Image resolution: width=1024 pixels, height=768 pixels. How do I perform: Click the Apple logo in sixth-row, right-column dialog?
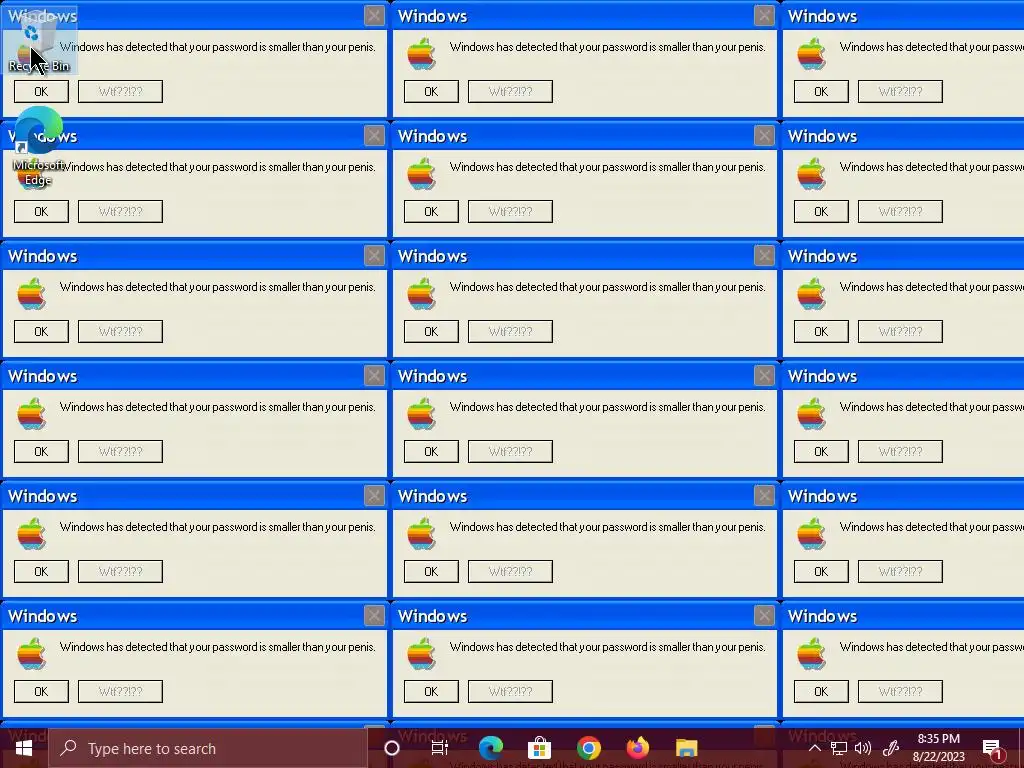point(811,654)
